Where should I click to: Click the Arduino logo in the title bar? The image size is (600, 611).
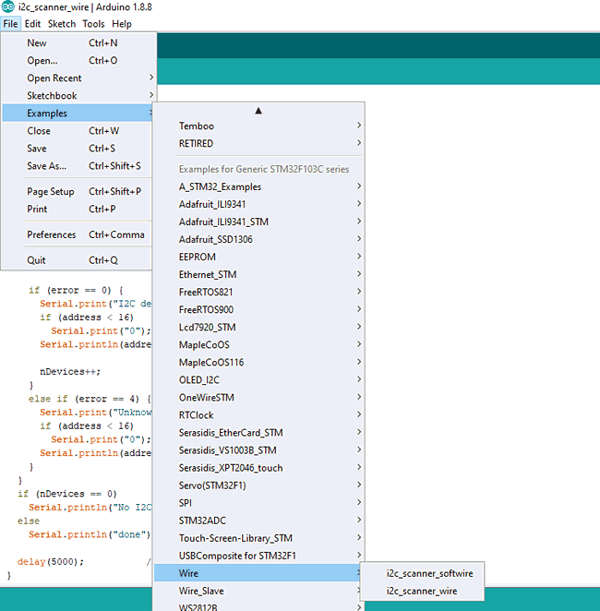tap(8, 7)
